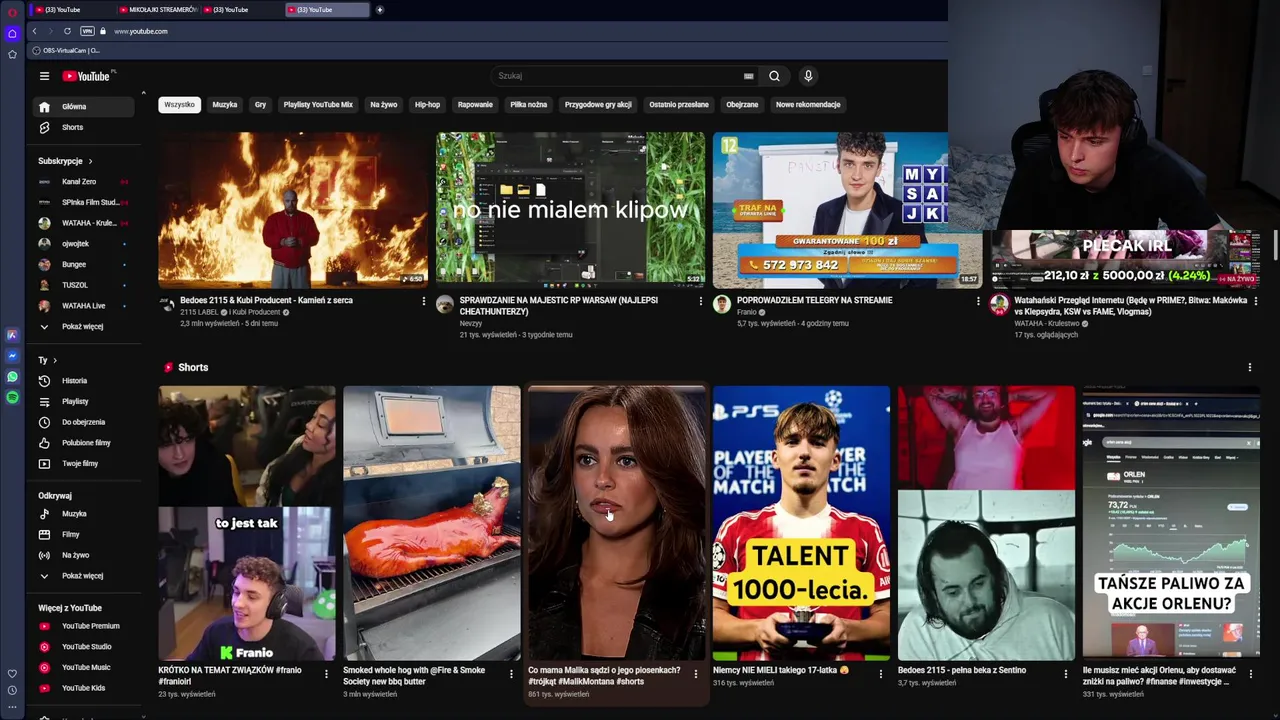Open options menu for Poprowadziłem Telegry video
This screenshot has width=1280, height=720.
[978, 301]
